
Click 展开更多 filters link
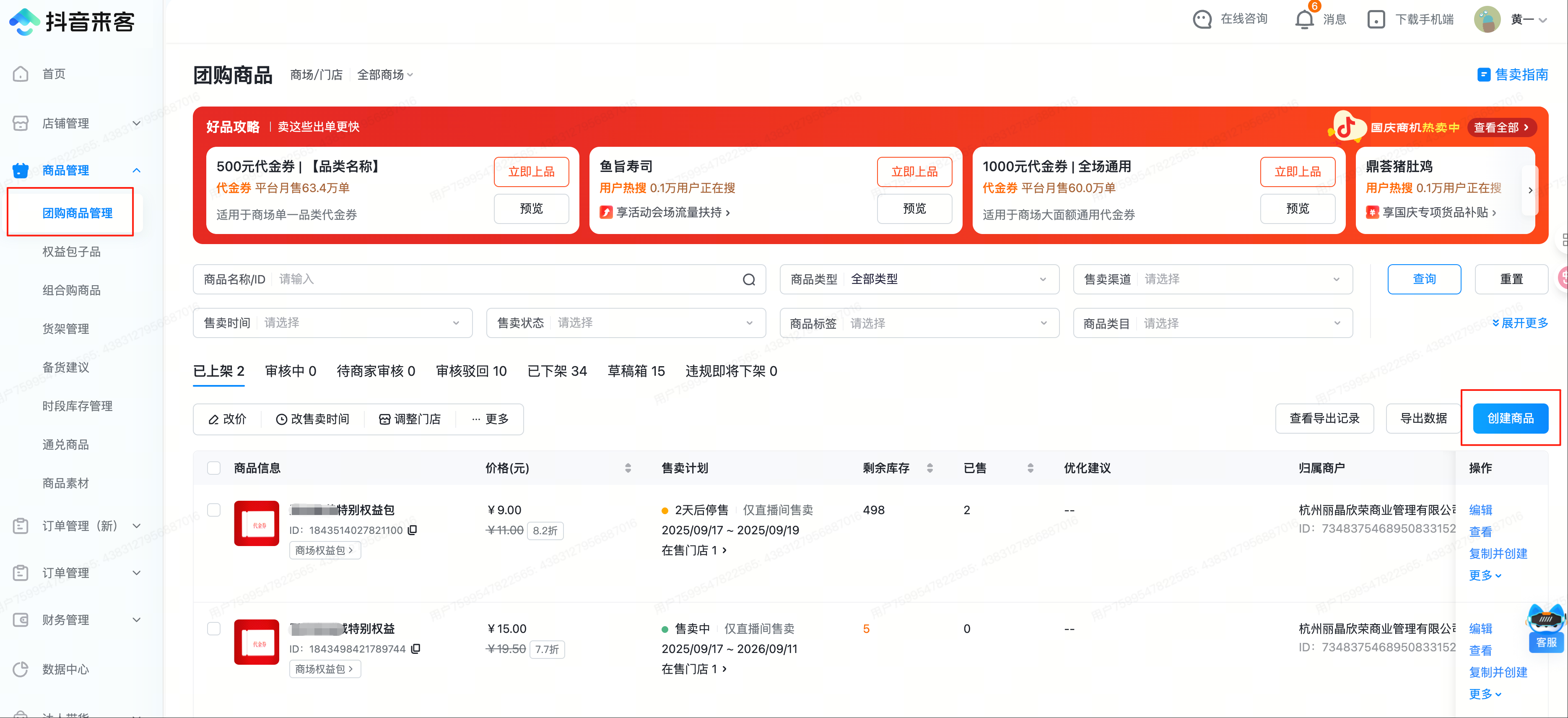[x=1519, y=323]
